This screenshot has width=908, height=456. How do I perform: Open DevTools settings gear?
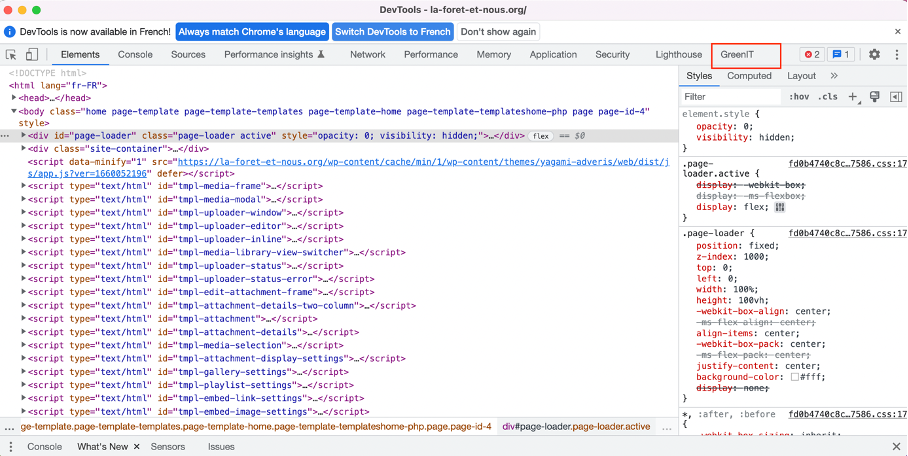[874, 54]
